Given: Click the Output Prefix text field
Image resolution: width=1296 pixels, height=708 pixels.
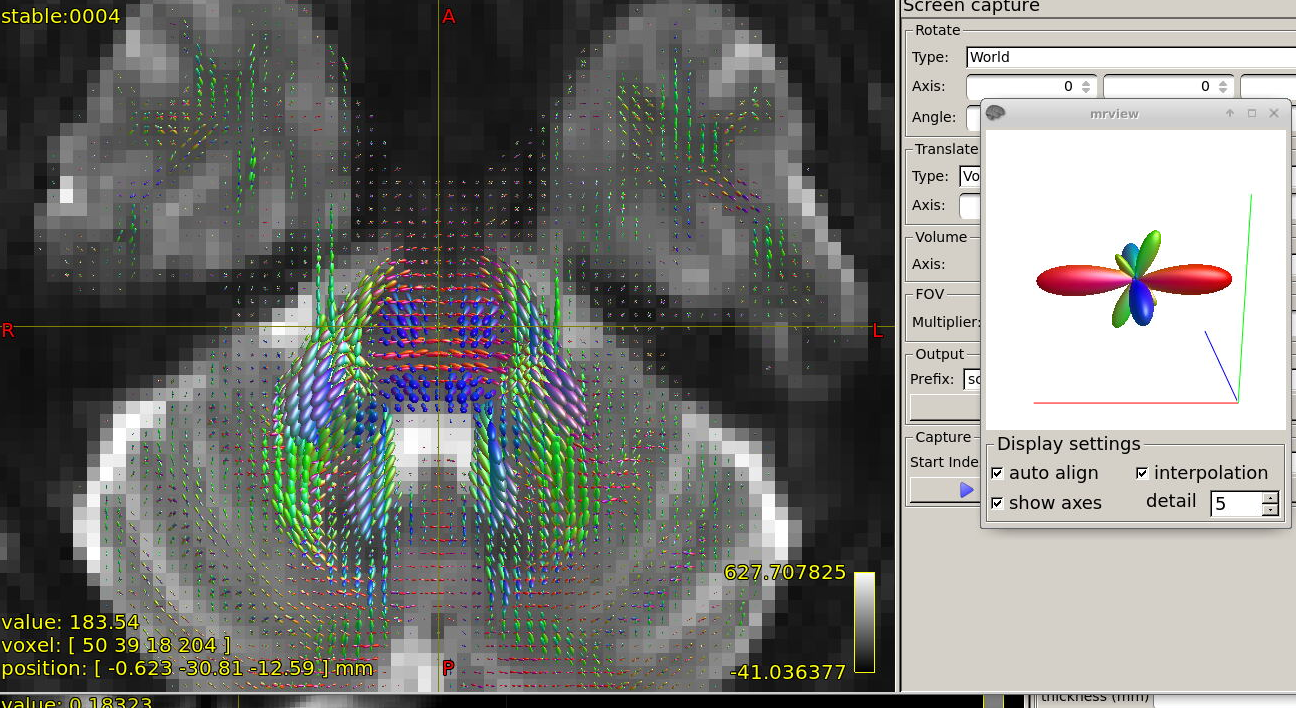Looking at the screenshot, I should coord(972,379).
